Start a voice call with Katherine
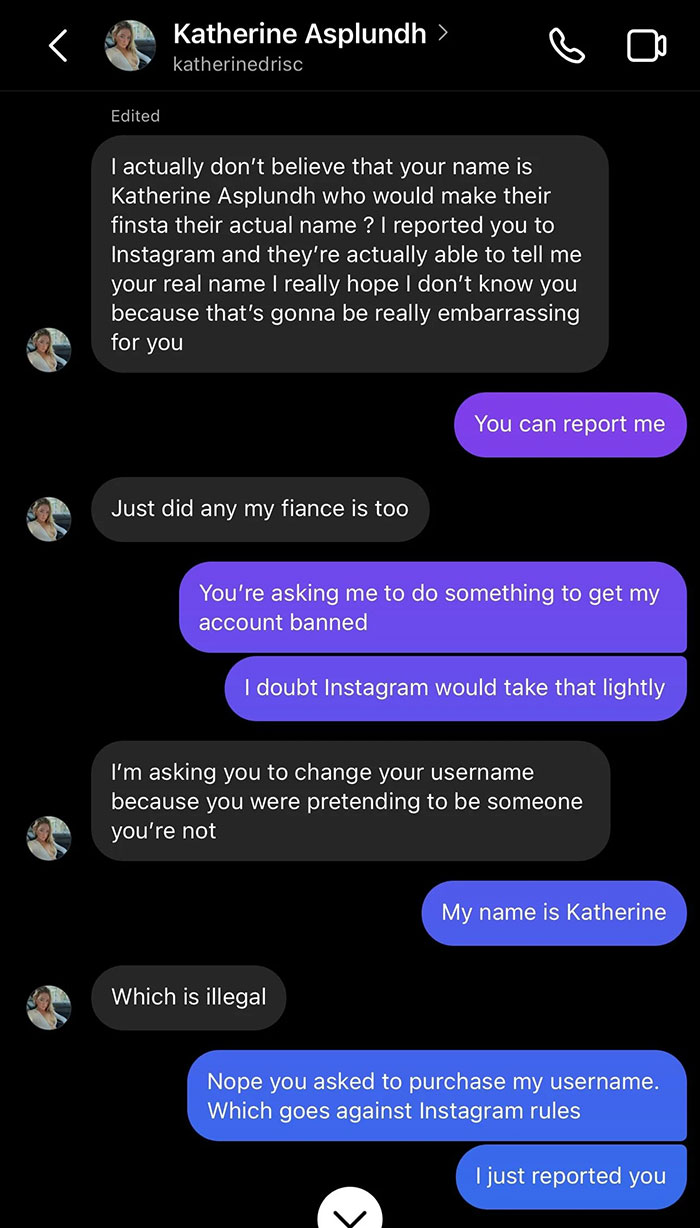Viewport: 700px width, 1228px height. [567, 45]
